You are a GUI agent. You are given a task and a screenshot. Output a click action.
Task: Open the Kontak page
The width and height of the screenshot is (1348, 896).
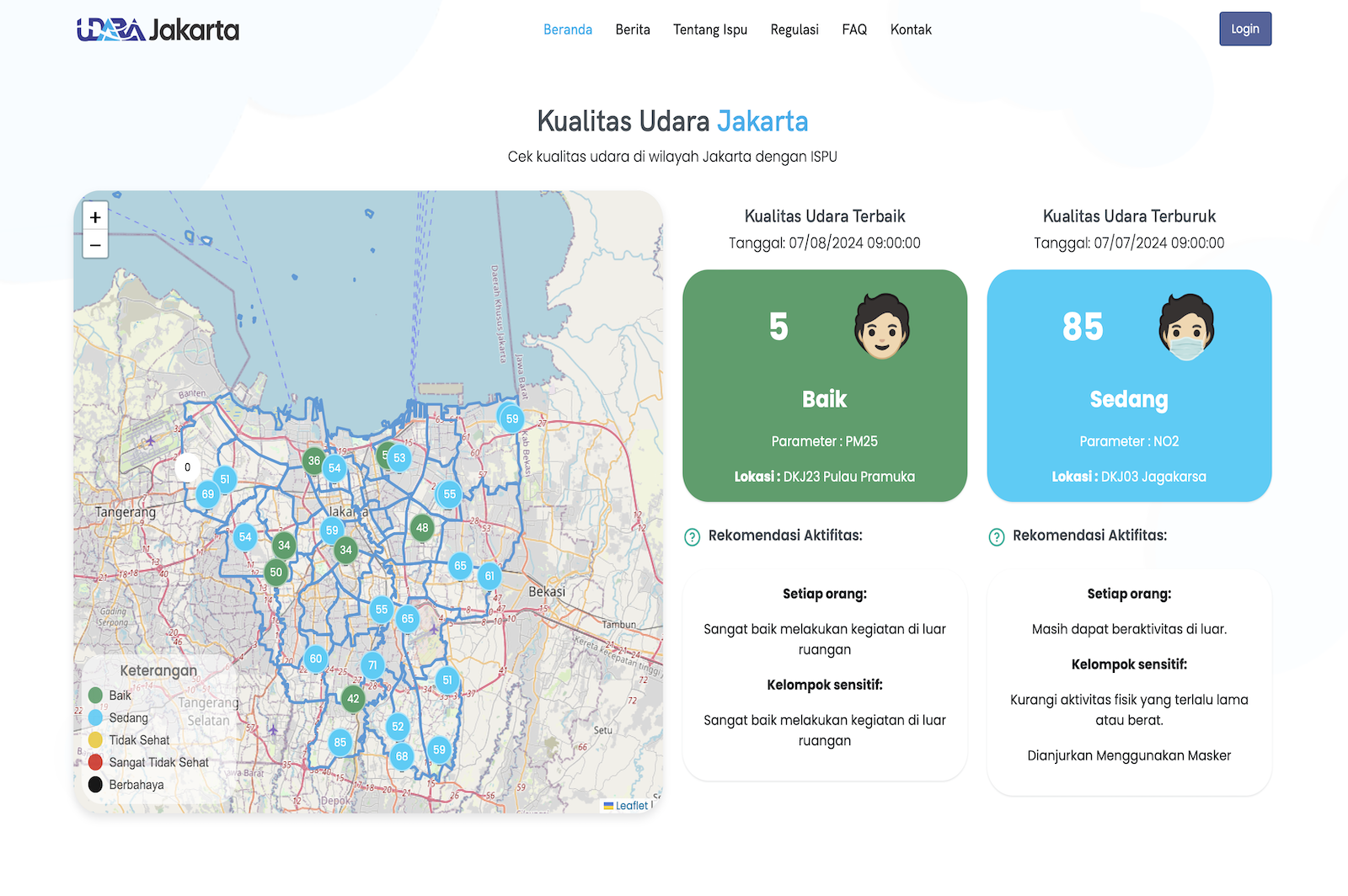pos(911,29)
